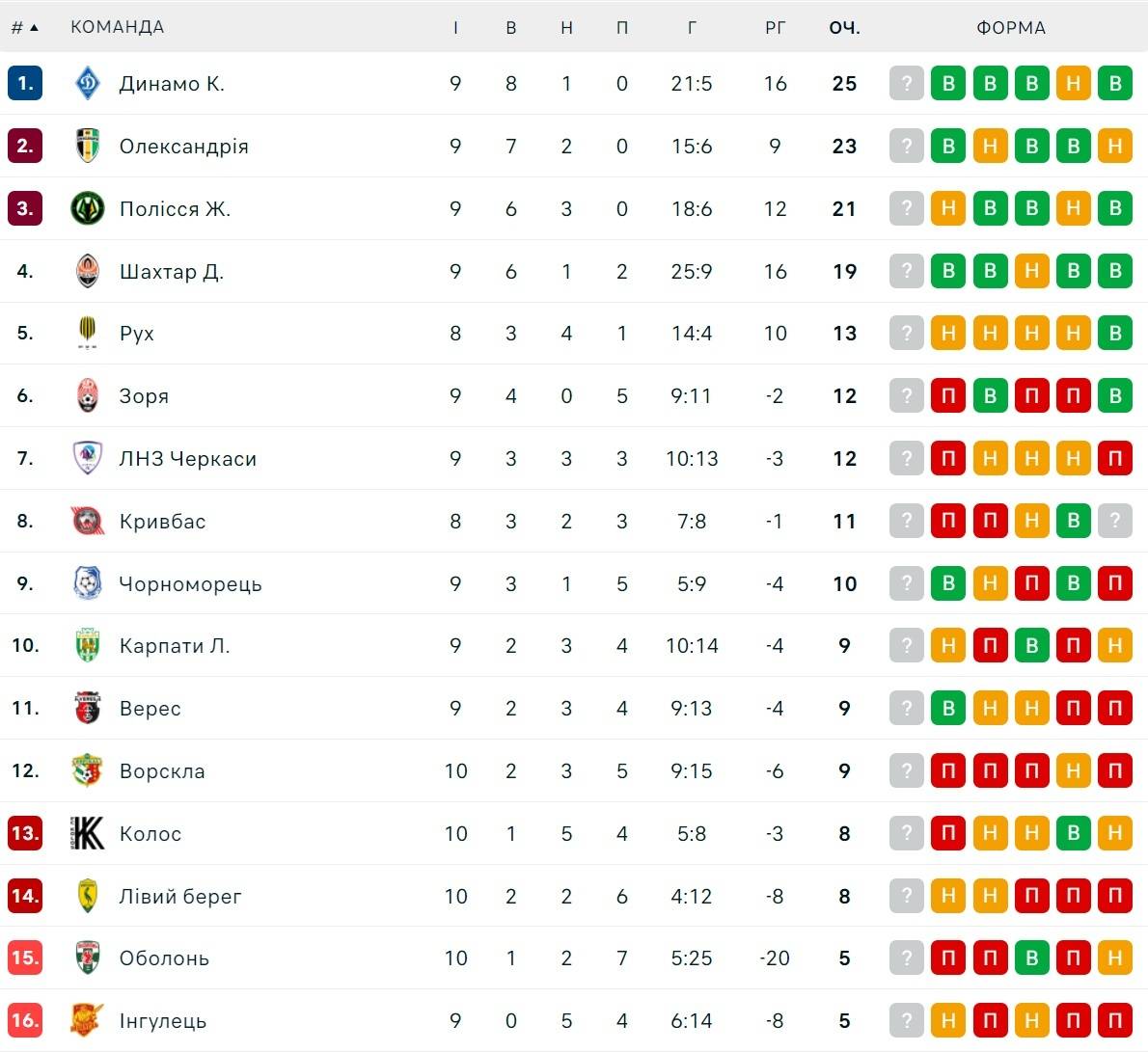
Task: Sort standings by ОЧ. column header
Action: point(844,28)
